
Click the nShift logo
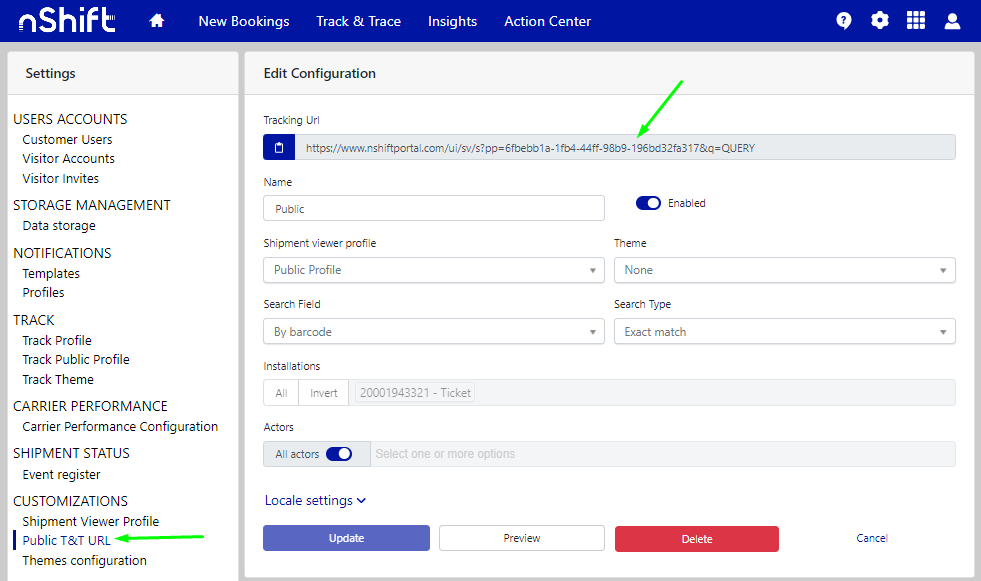click(66, 21)
